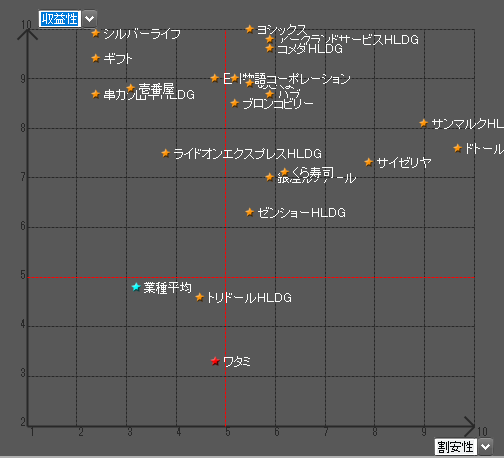Click the 壱番屋 label text
504x458 pixels.
click(156, 89)
